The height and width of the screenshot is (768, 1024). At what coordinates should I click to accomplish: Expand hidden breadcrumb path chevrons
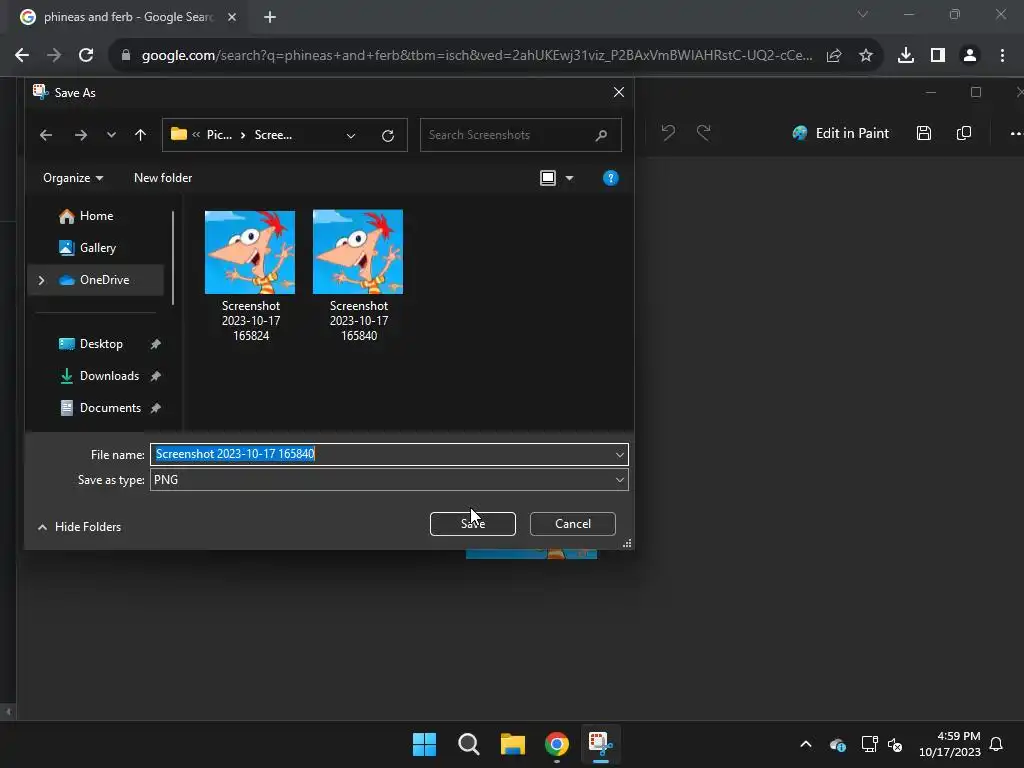[196, 135]
